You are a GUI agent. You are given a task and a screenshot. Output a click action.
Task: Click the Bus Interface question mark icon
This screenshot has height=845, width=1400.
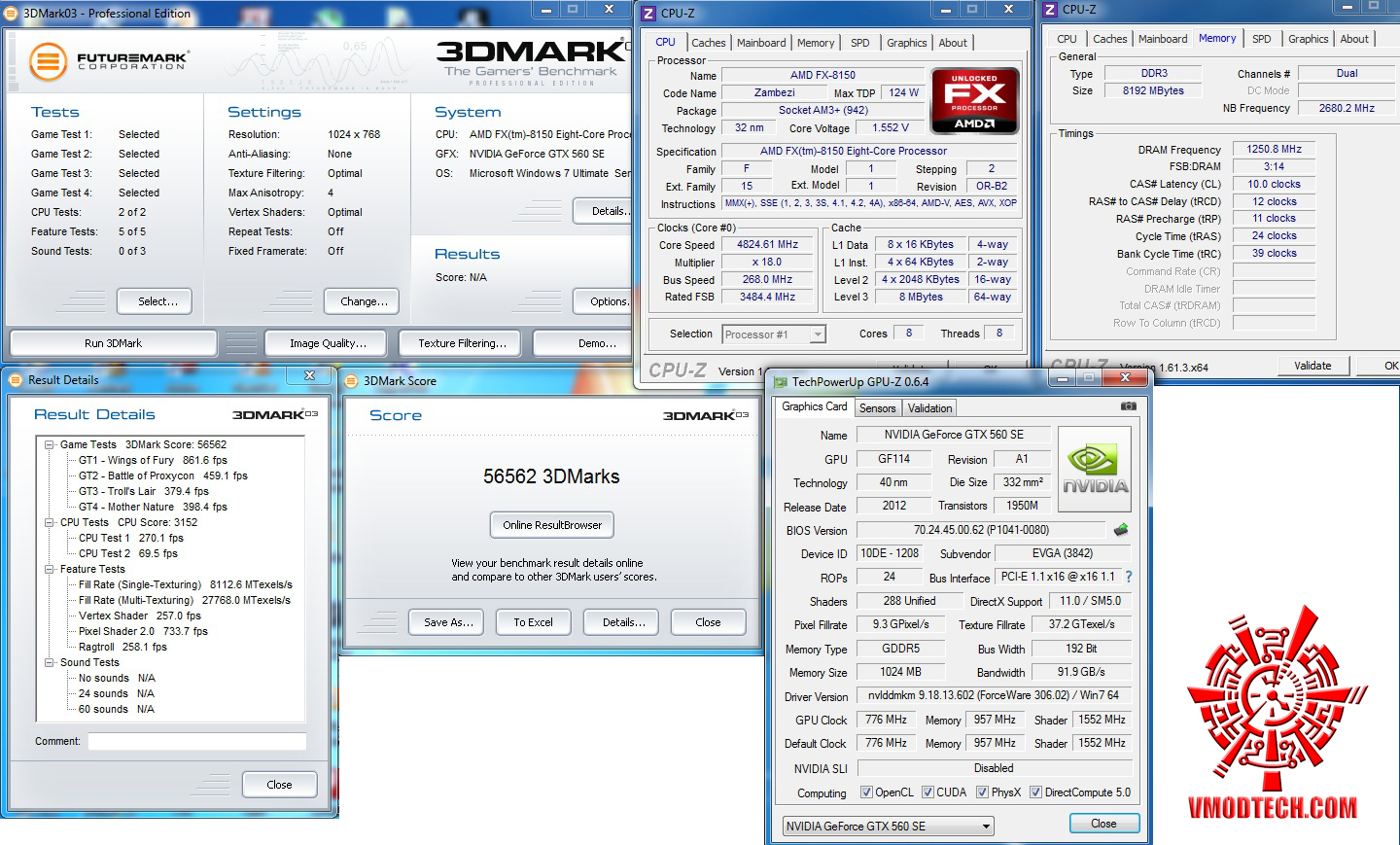[x=1129, y=577]
